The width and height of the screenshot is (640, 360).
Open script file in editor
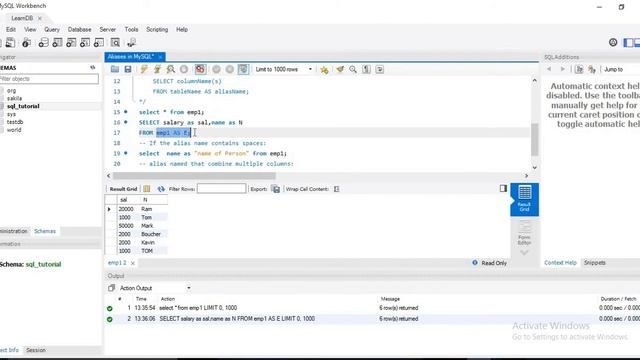click(115, 69)
